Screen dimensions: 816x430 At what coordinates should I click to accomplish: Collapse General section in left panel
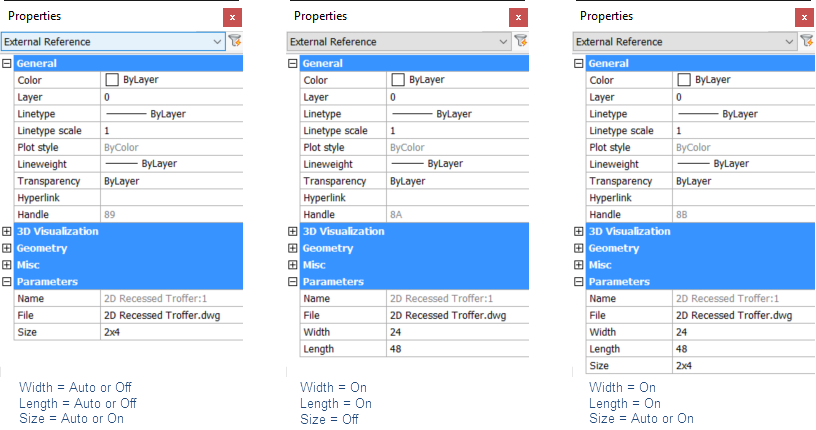click(7, 64)
